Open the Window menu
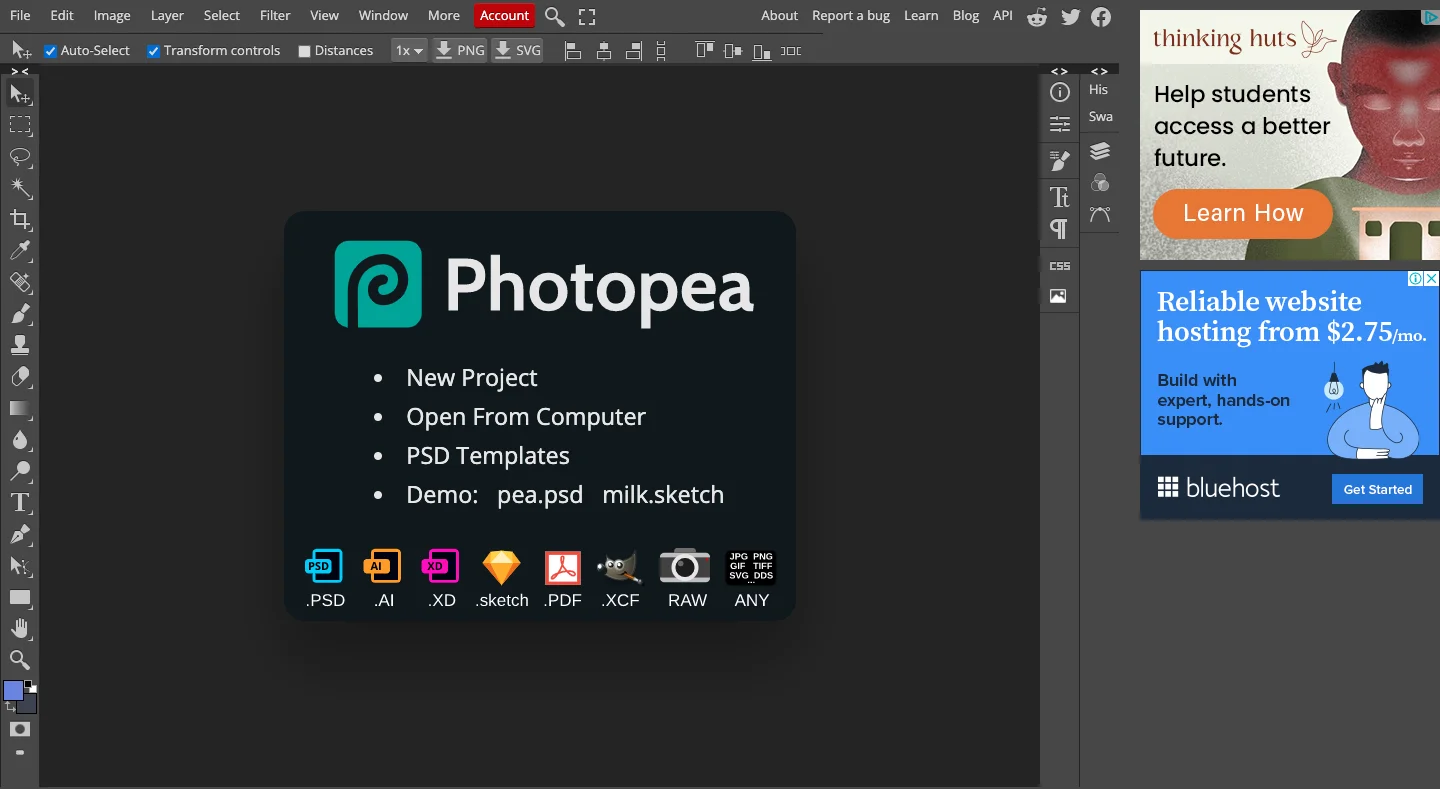 point(383,15)
